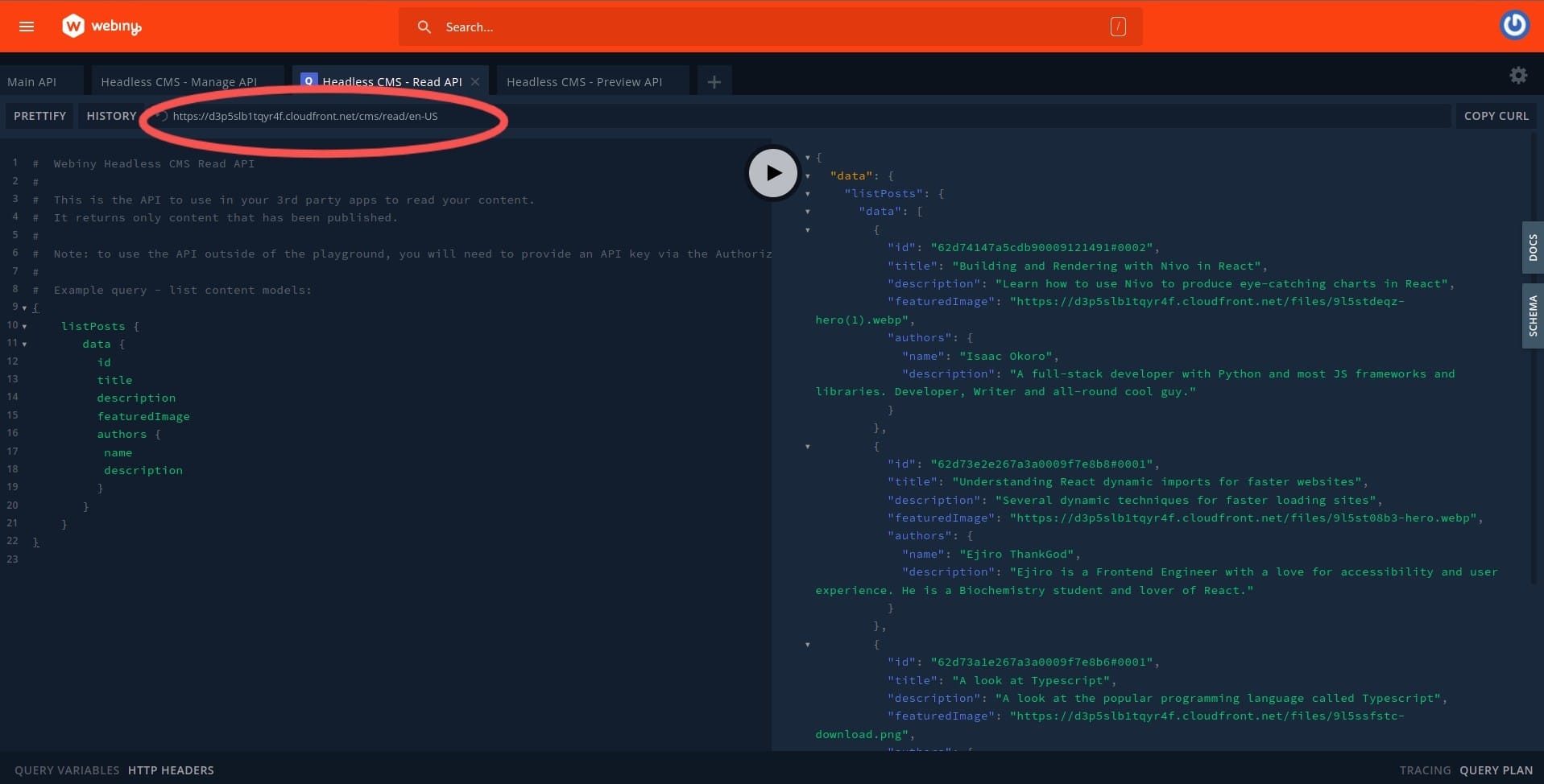The image size is (1544, 784).
Task: Open the query HISTORY
Action: point(110,115)
